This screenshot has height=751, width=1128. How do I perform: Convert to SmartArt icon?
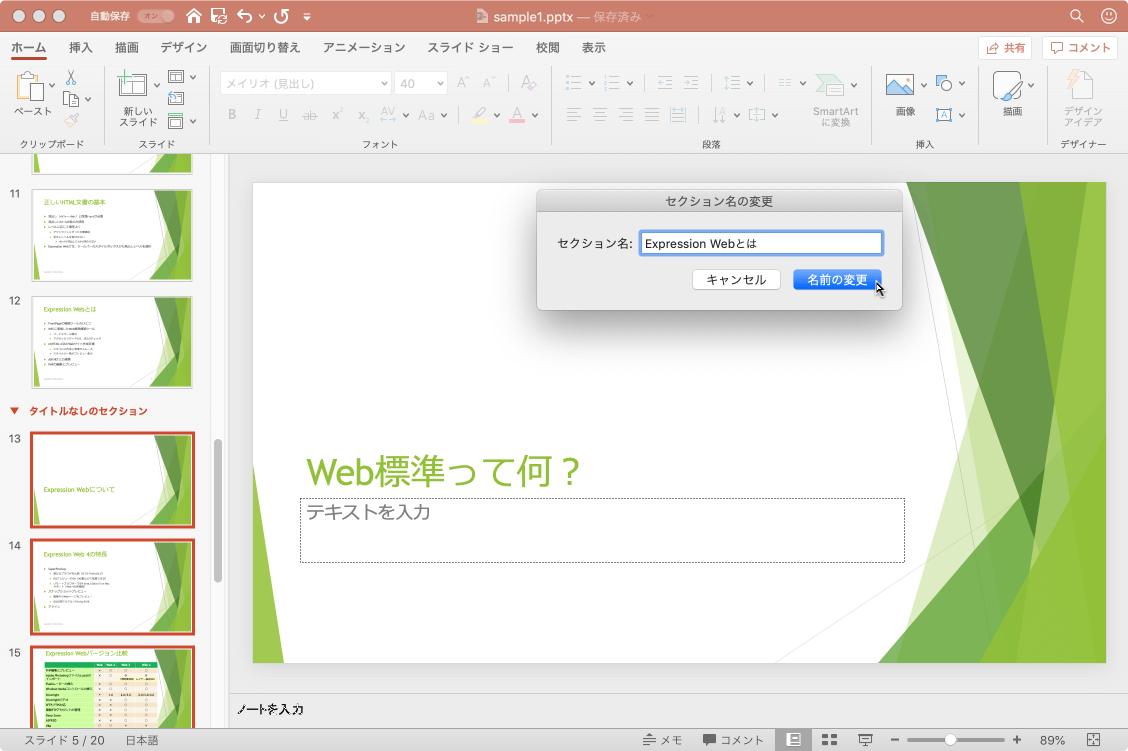tap(831, 84)
